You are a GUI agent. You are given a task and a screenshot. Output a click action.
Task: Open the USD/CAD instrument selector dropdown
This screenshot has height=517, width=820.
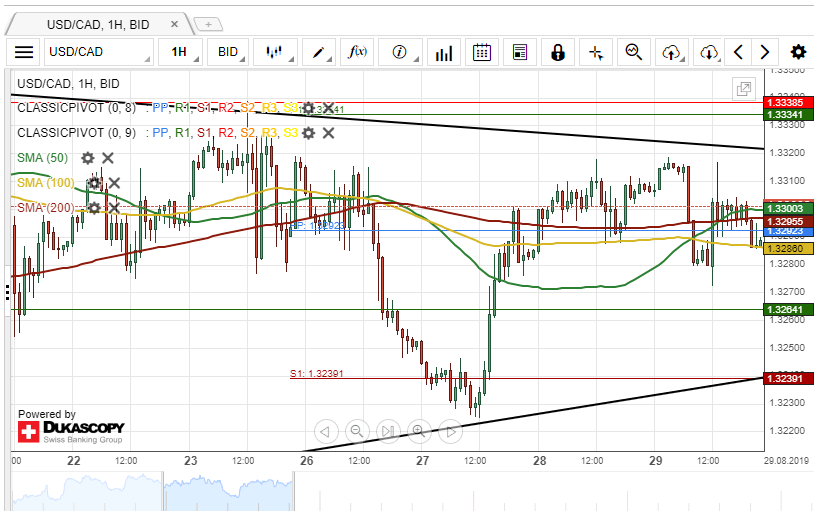click(x=99, y=52)
